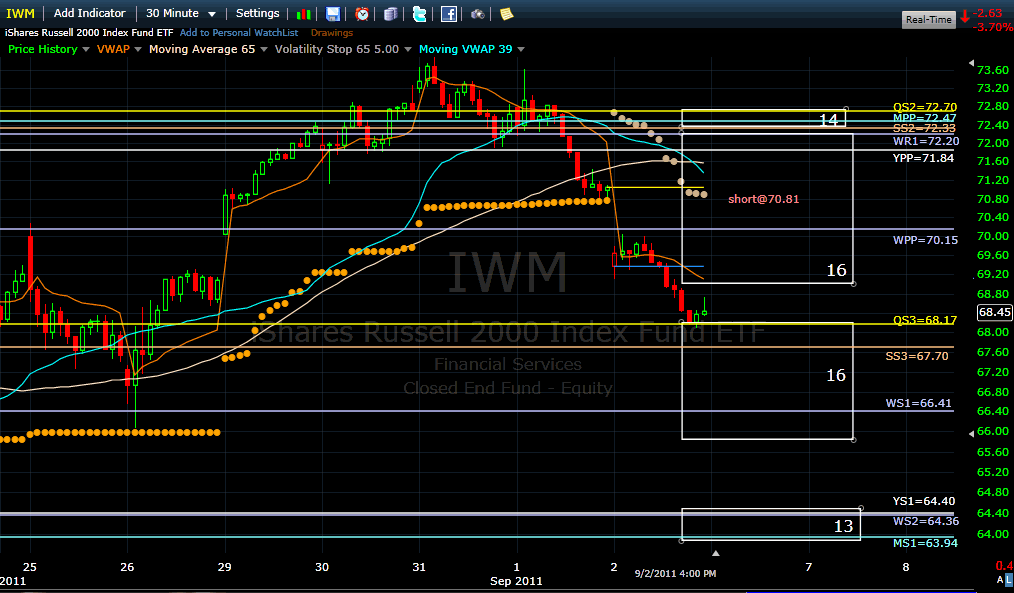
Task: Click the triangle handle beside 73.60
Action: [971, 63]
